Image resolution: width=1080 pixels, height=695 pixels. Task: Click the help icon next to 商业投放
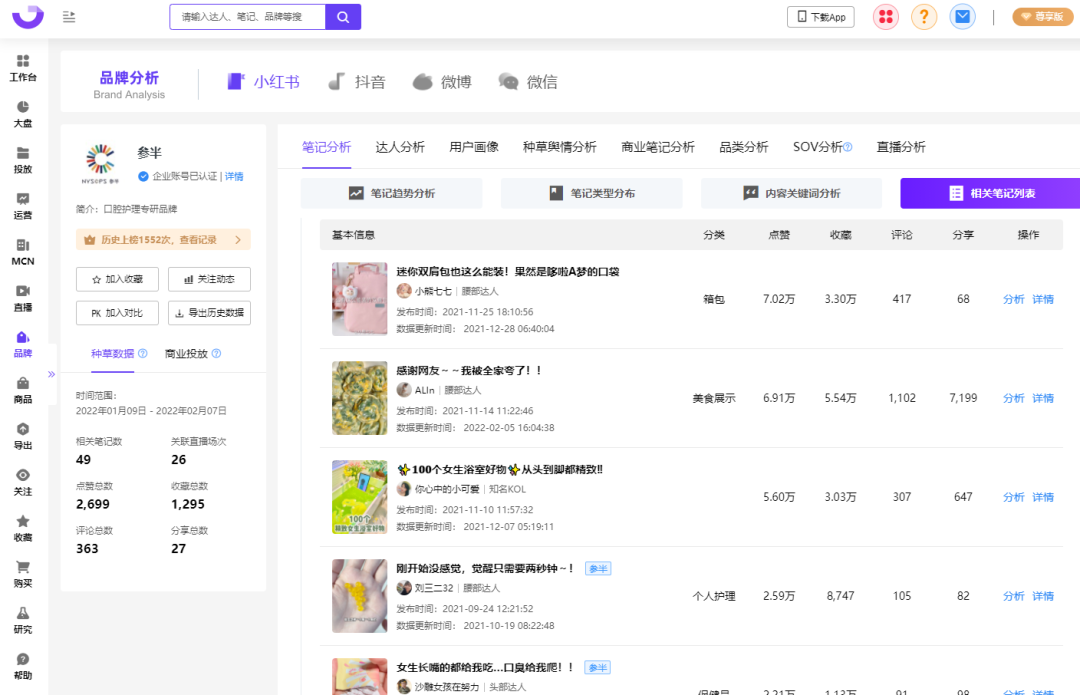point(216,353)
